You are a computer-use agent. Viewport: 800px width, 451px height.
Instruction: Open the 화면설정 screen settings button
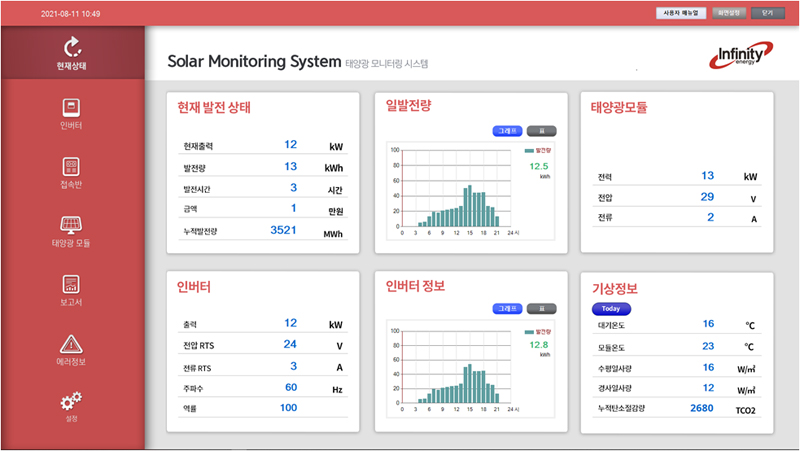click(x=729, y=13)
